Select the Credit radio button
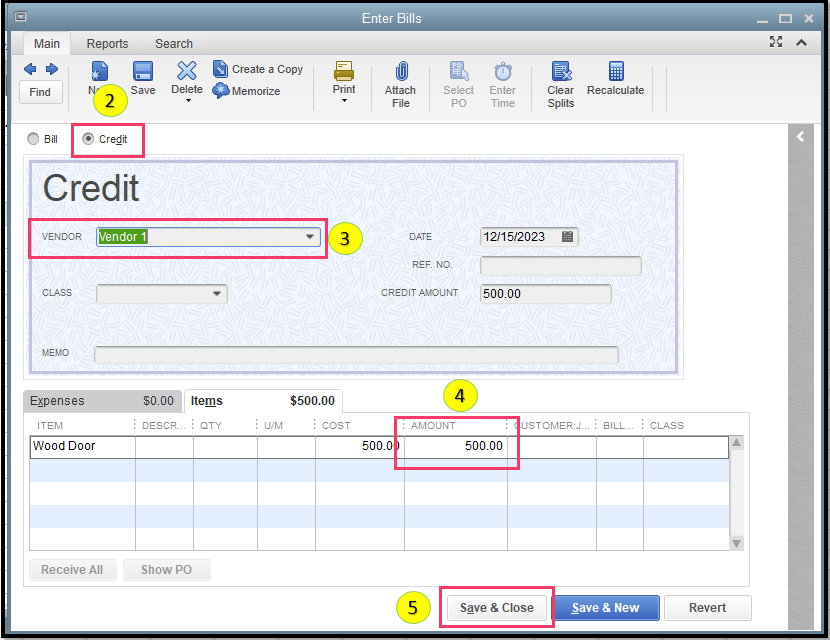Image resolution: width=830 pixels, height=640 pixels. (88, 139)
